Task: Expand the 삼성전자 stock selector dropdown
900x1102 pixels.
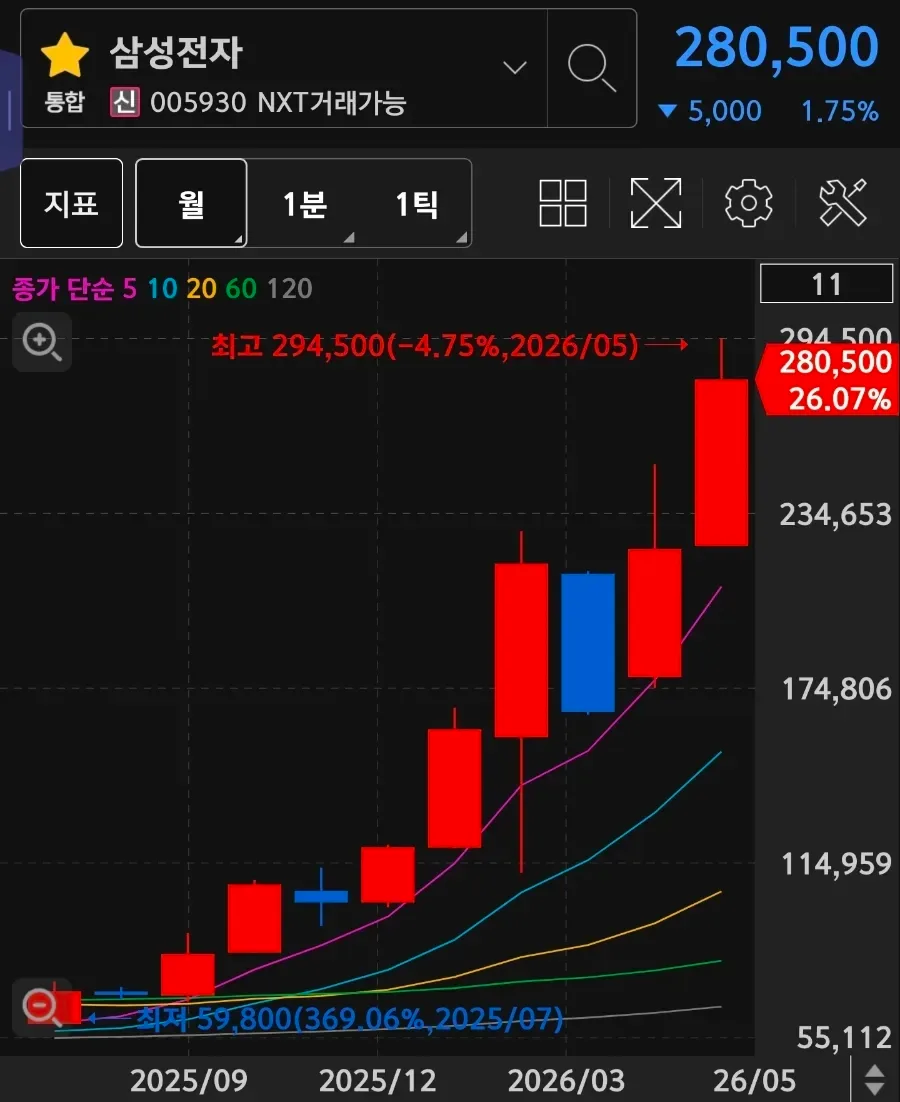Action: 515,67
